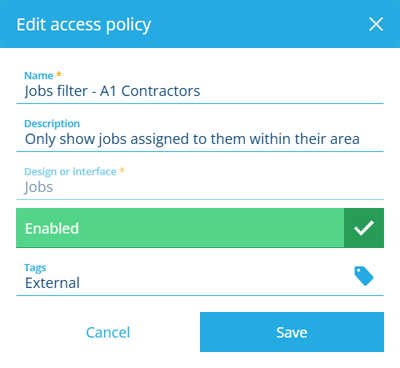The width and height of the screenshot is (400, 368).
Task: Click the required asterisk beside Name
Action: click(x=59, y=74)
